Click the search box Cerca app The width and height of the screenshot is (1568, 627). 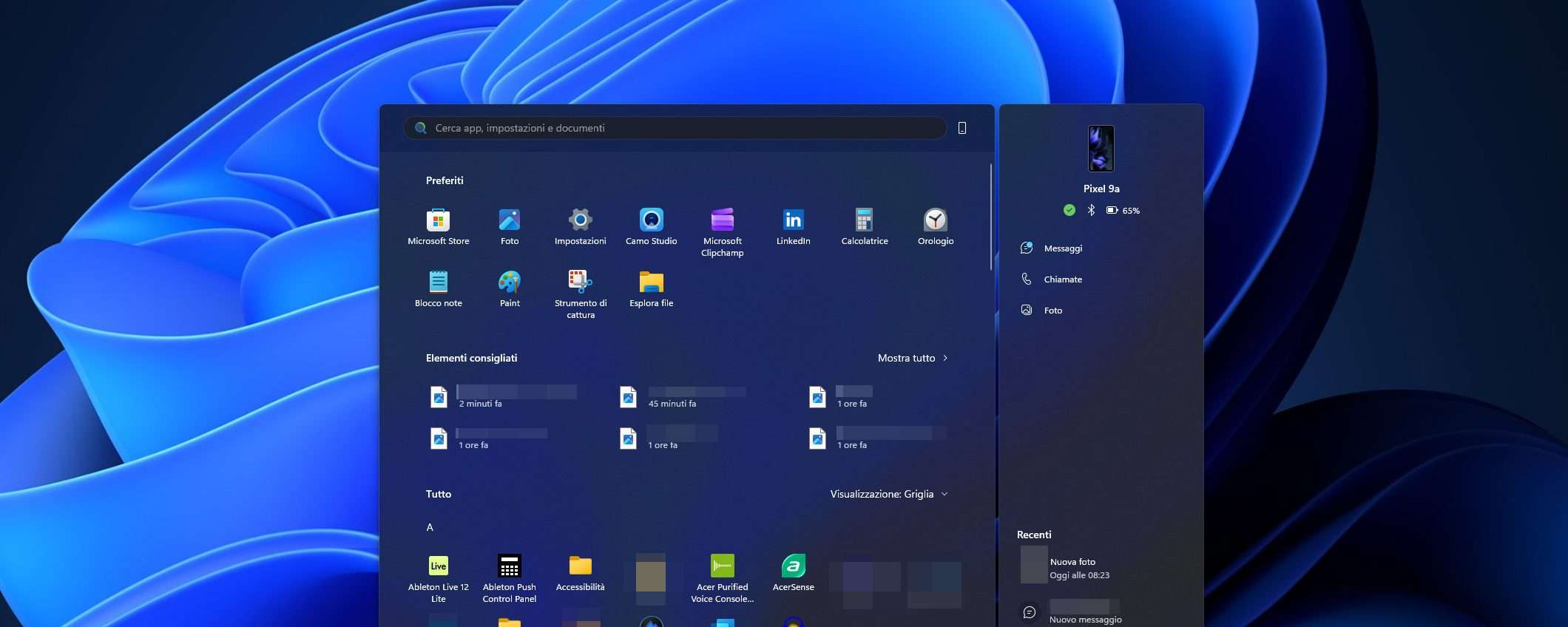673,128
